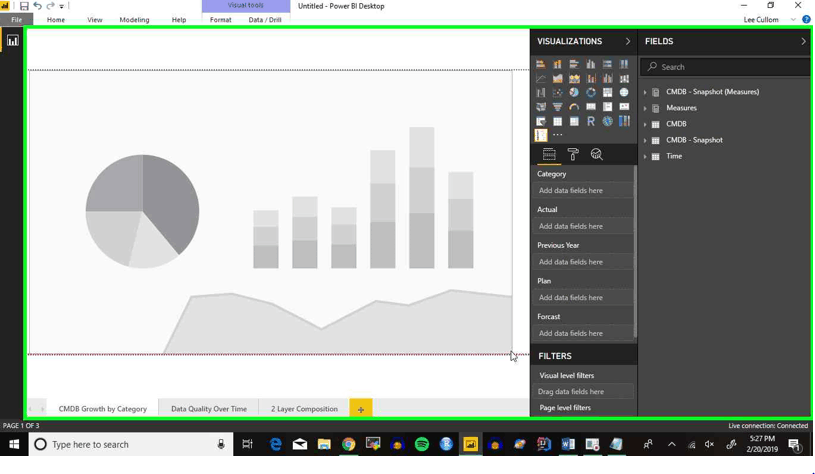Viewport: 815px width, 474px height.
Task: Open the View ribbon tab
Action: point(95,20)
